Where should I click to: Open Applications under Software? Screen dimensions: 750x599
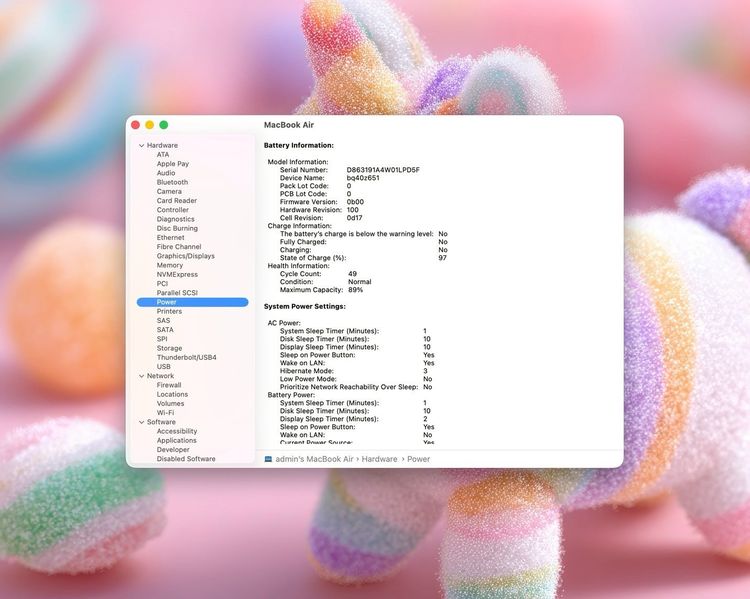176,440
